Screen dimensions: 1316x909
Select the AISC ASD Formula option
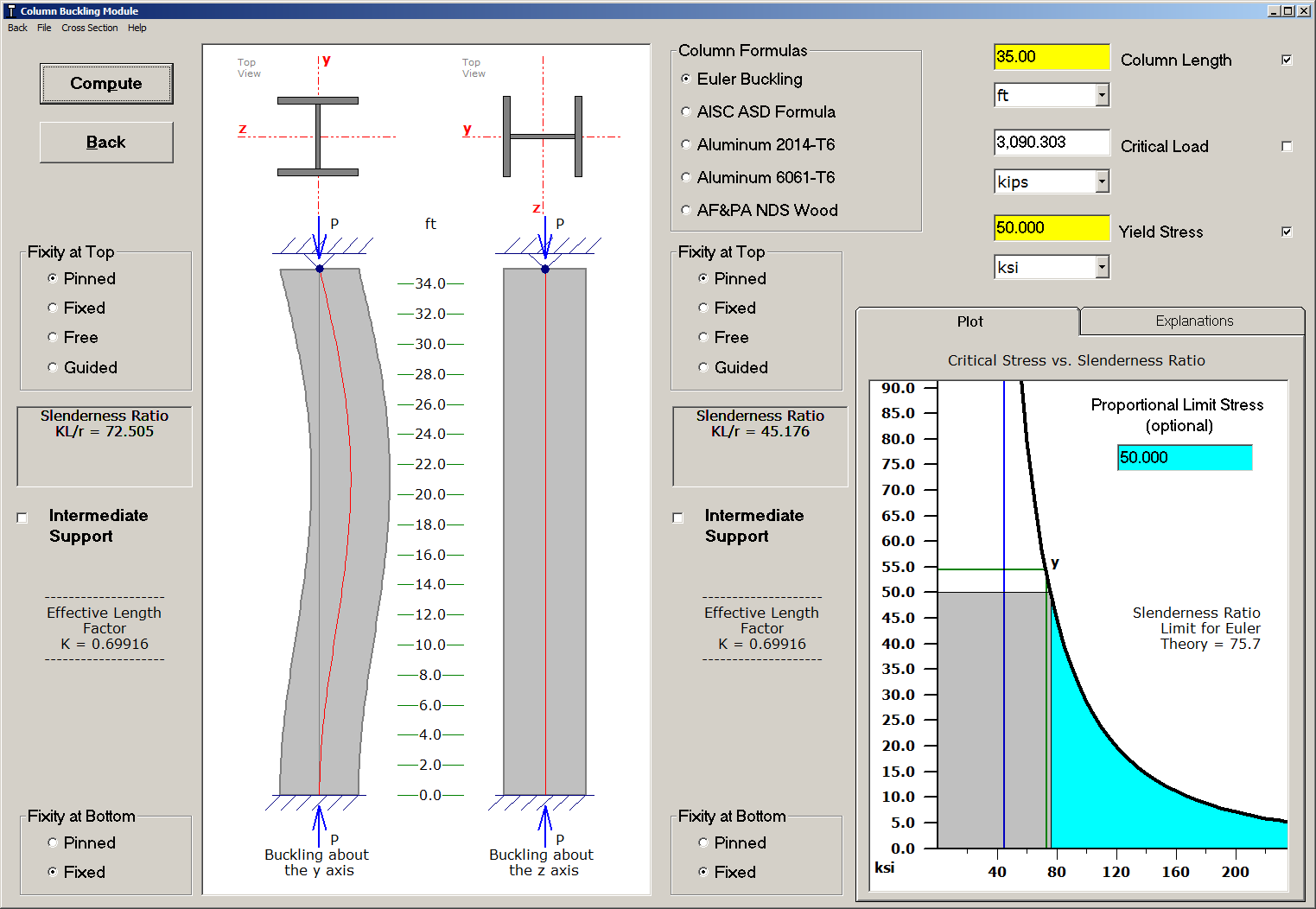tap(685, 111)
